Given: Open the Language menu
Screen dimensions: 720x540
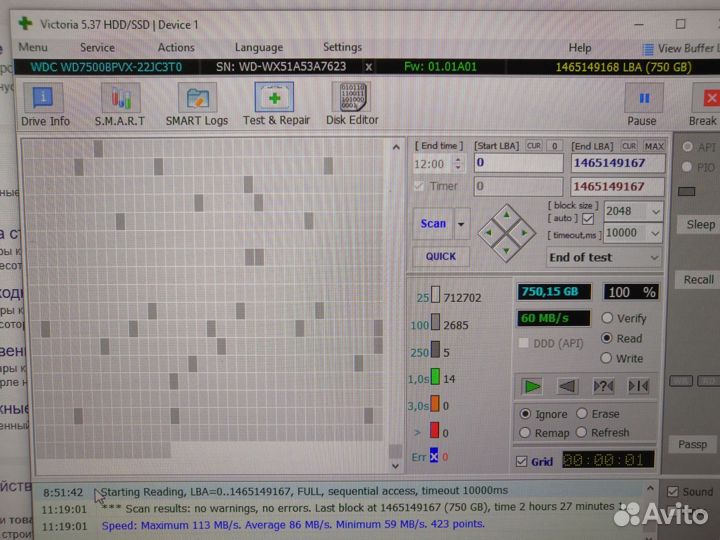Looking at the screenshot, I should [x=258, y=47].
